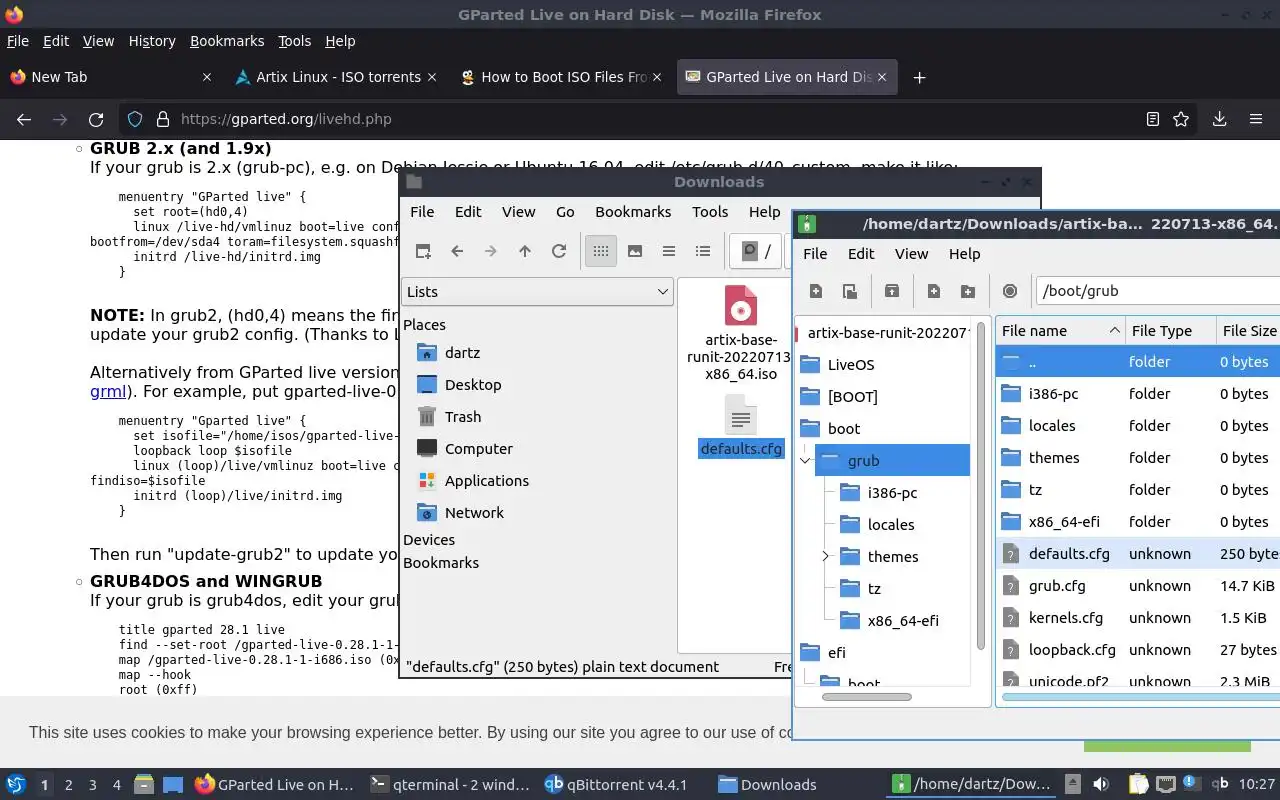Image resolution: width=1280 pixels, height=800 pixels.
Task: Switch Downloads window to detailed list view
Action: pos(703,251)
